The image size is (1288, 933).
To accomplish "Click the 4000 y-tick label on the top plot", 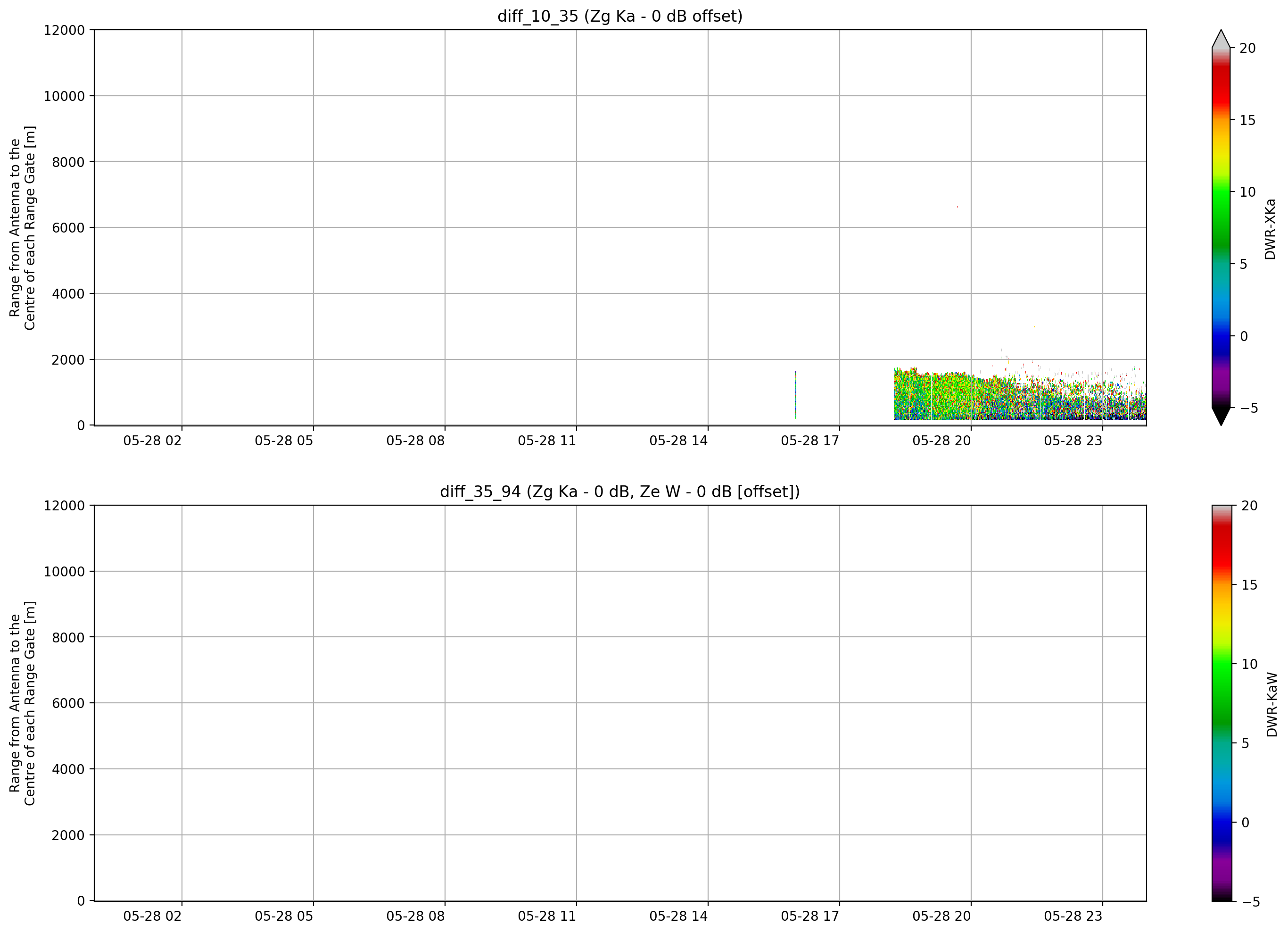I will 68,294.
